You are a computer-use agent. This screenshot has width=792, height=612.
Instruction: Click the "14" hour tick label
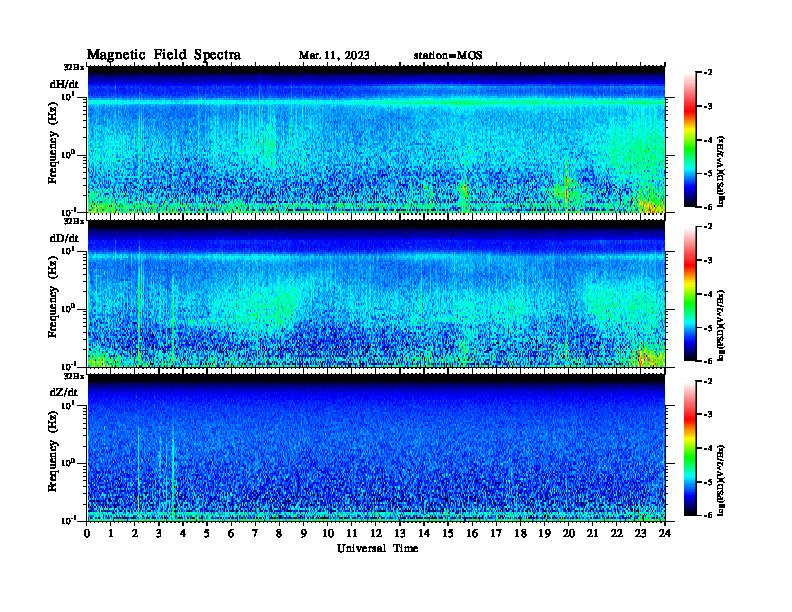424,534
